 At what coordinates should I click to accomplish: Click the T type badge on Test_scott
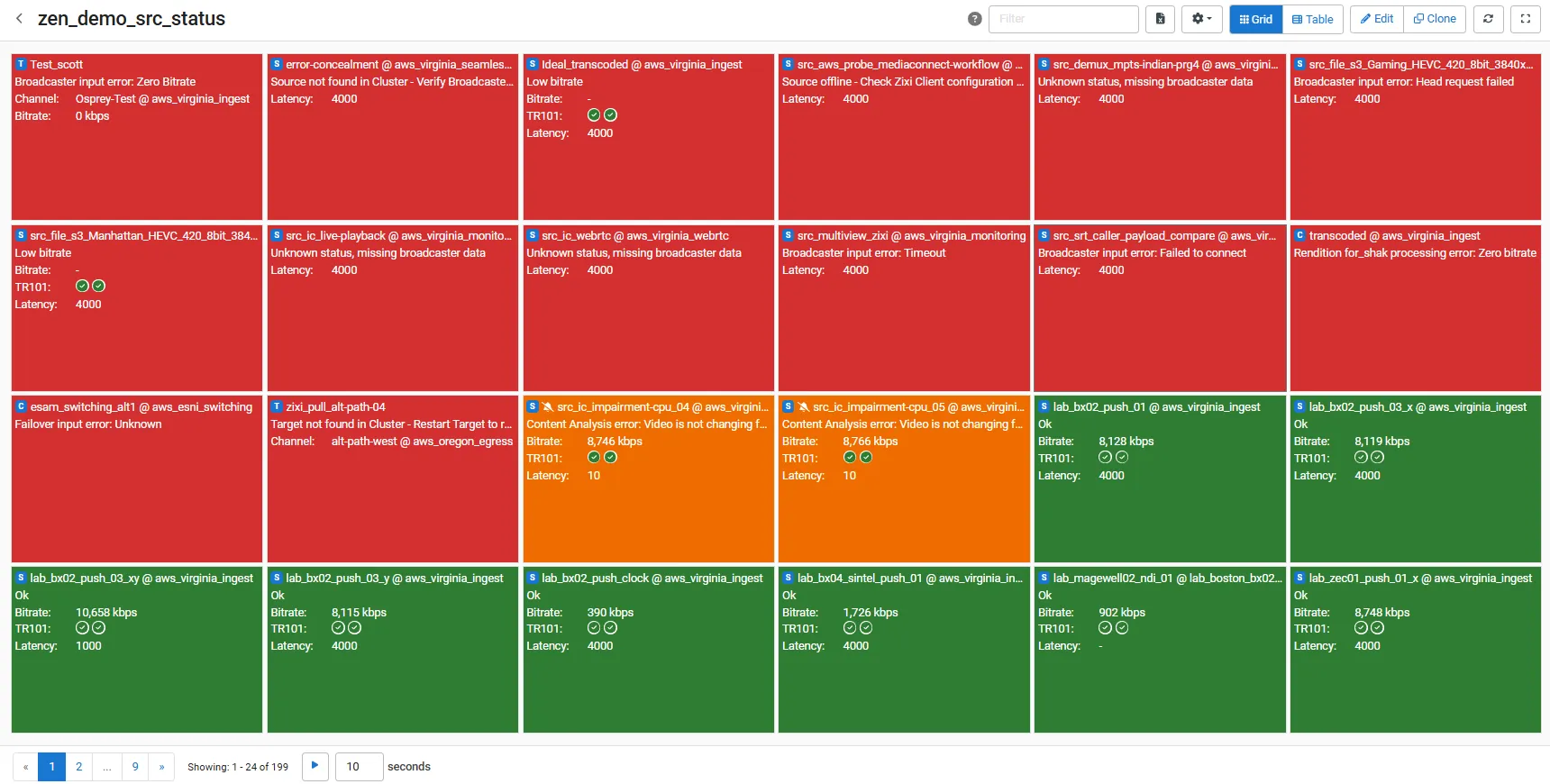(21, 64)
